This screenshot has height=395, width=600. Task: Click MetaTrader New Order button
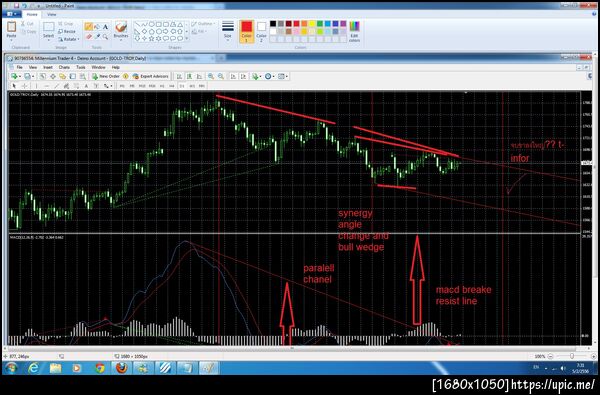(106, 77)
